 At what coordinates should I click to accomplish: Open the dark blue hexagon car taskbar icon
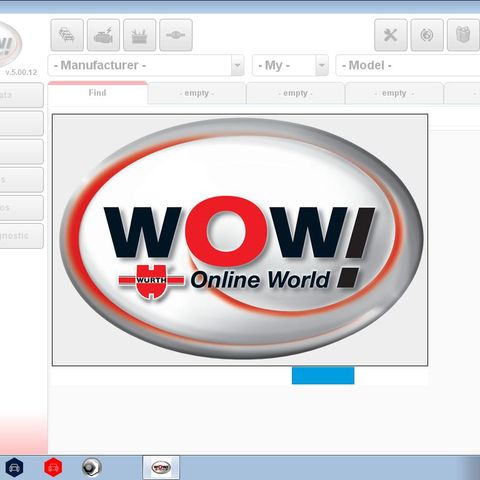pyautogui.click(x=14, y=467)
